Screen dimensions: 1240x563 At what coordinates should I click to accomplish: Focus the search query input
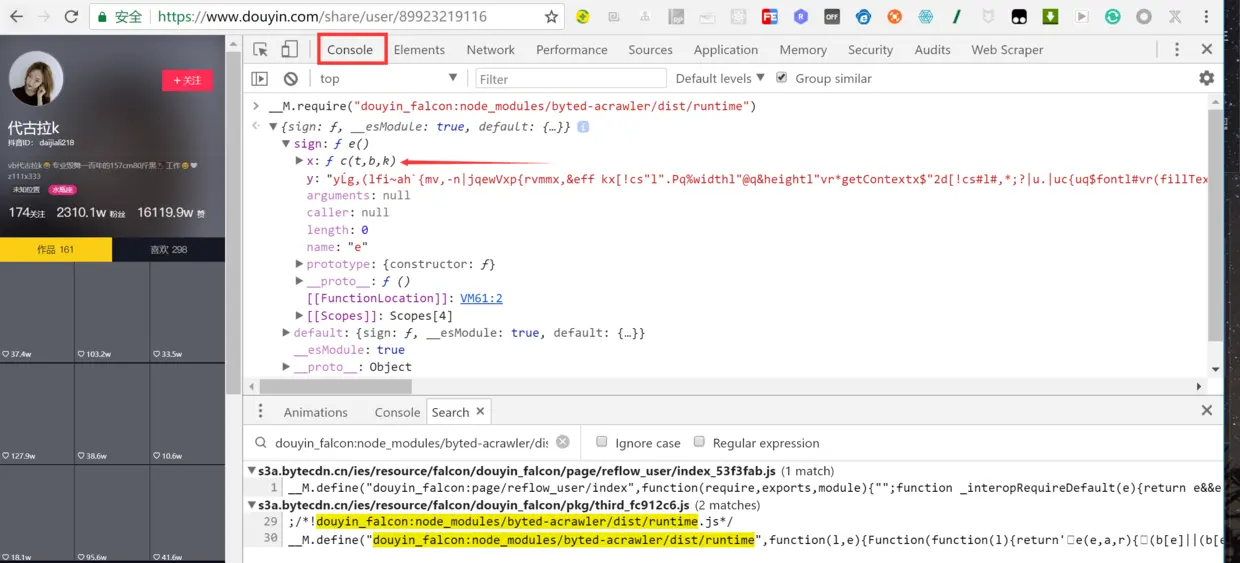(x=411, y=442)
